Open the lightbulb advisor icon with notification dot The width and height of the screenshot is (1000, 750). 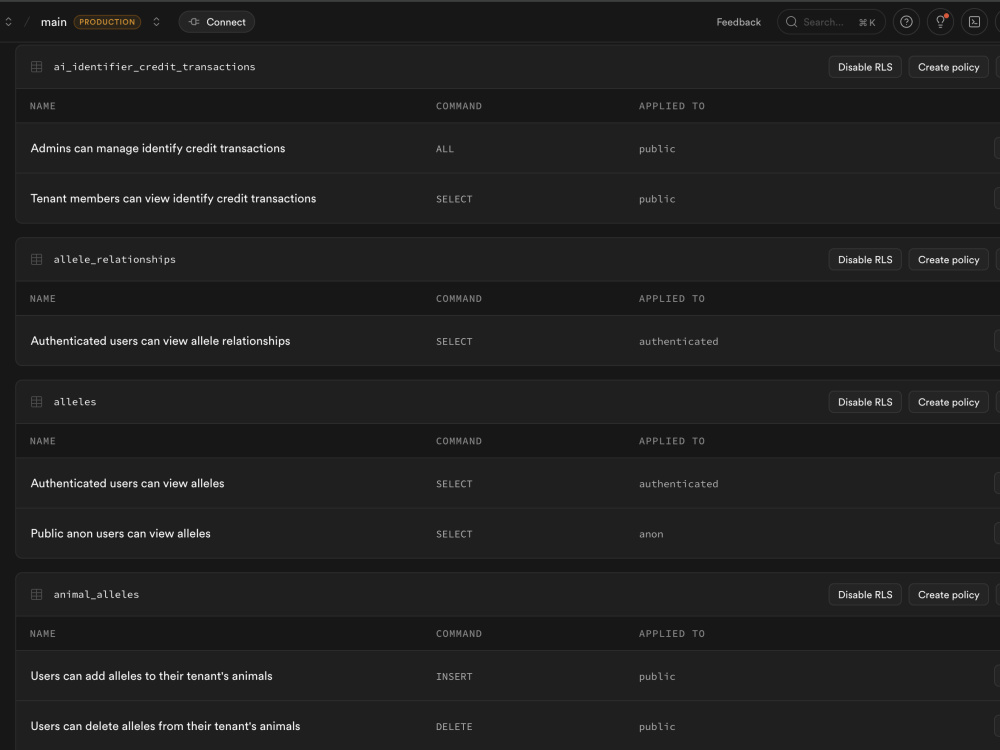click(940, 22)
